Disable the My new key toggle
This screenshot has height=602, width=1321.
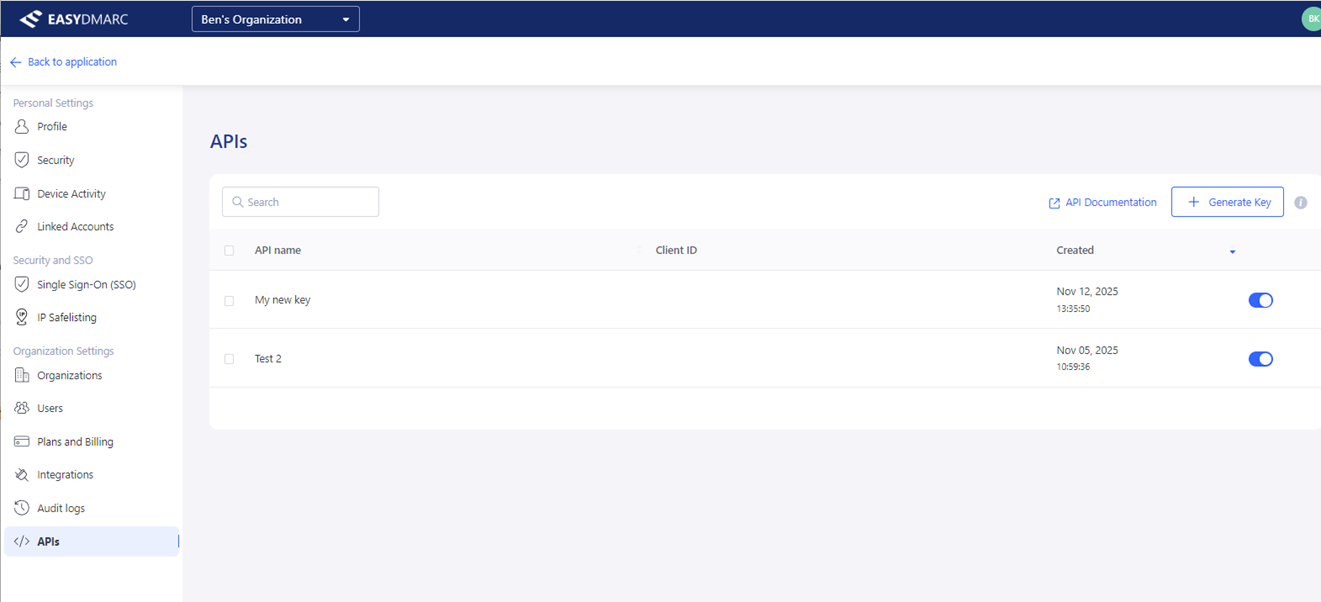(1261, 300)
